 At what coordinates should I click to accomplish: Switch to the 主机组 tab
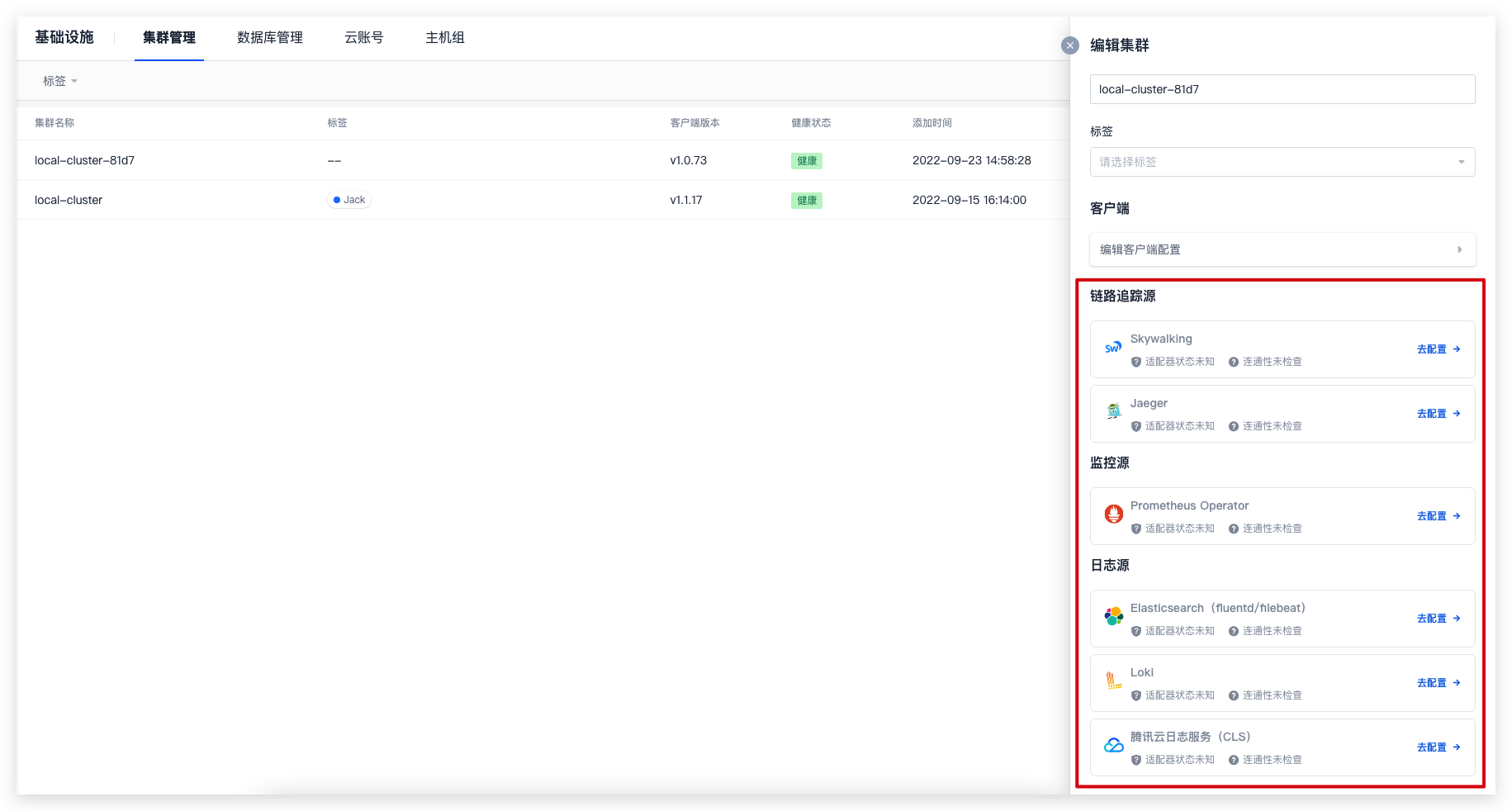[445, 37]
